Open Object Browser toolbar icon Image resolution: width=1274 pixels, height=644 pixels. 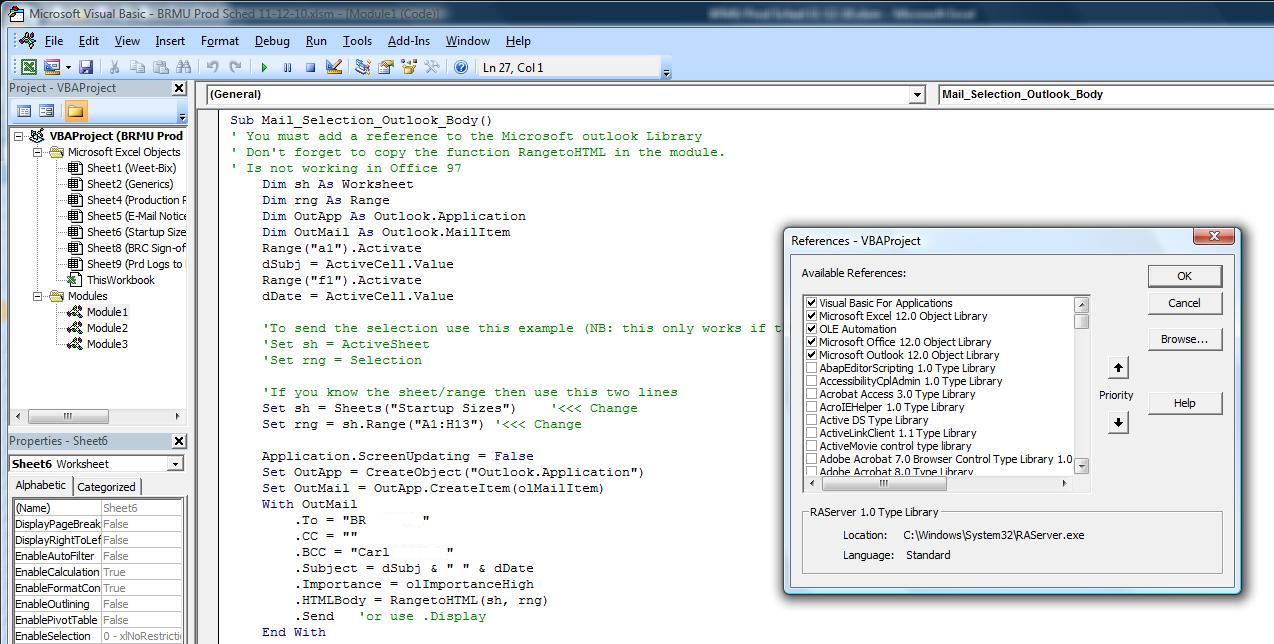click(408, 67)
